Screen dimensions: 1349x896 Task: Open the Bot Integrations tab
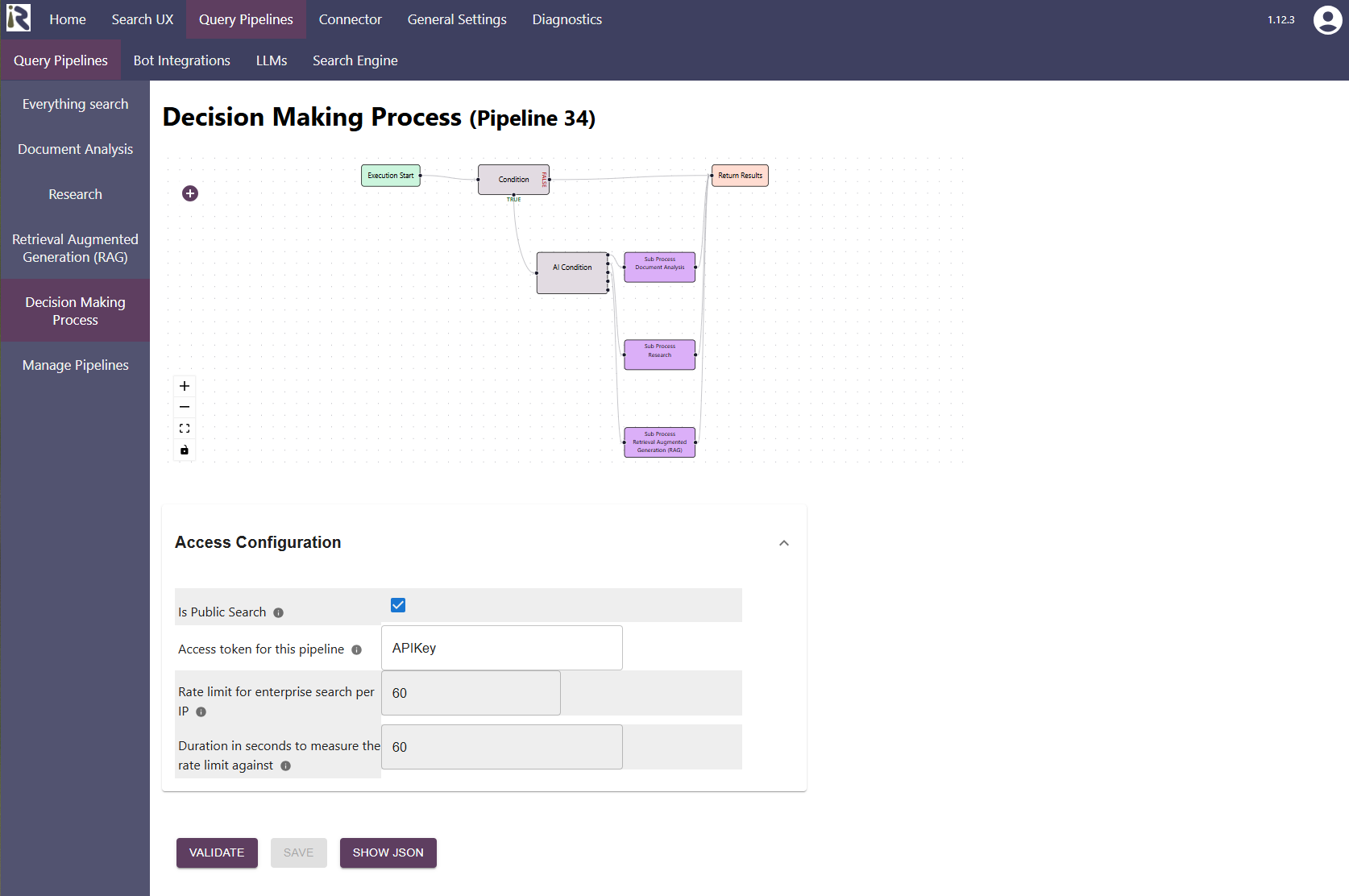tap(182, 60)
